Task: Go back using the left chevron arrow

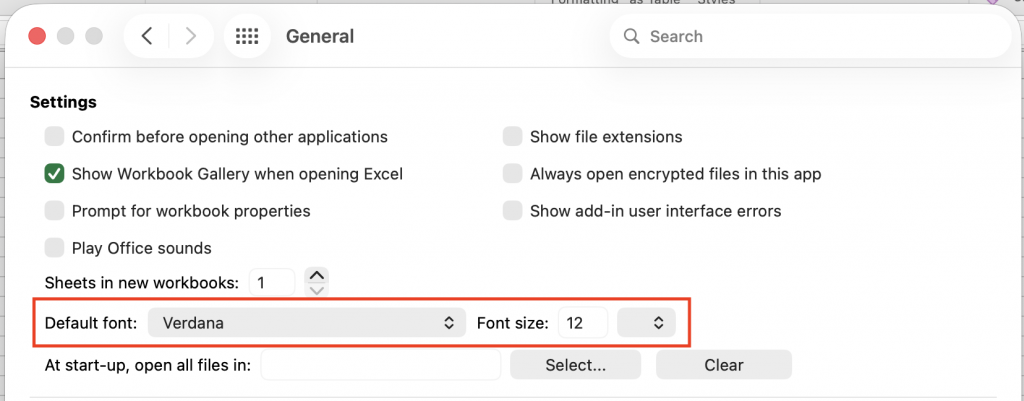Action: pyautogui.click(x=147, y=37)
